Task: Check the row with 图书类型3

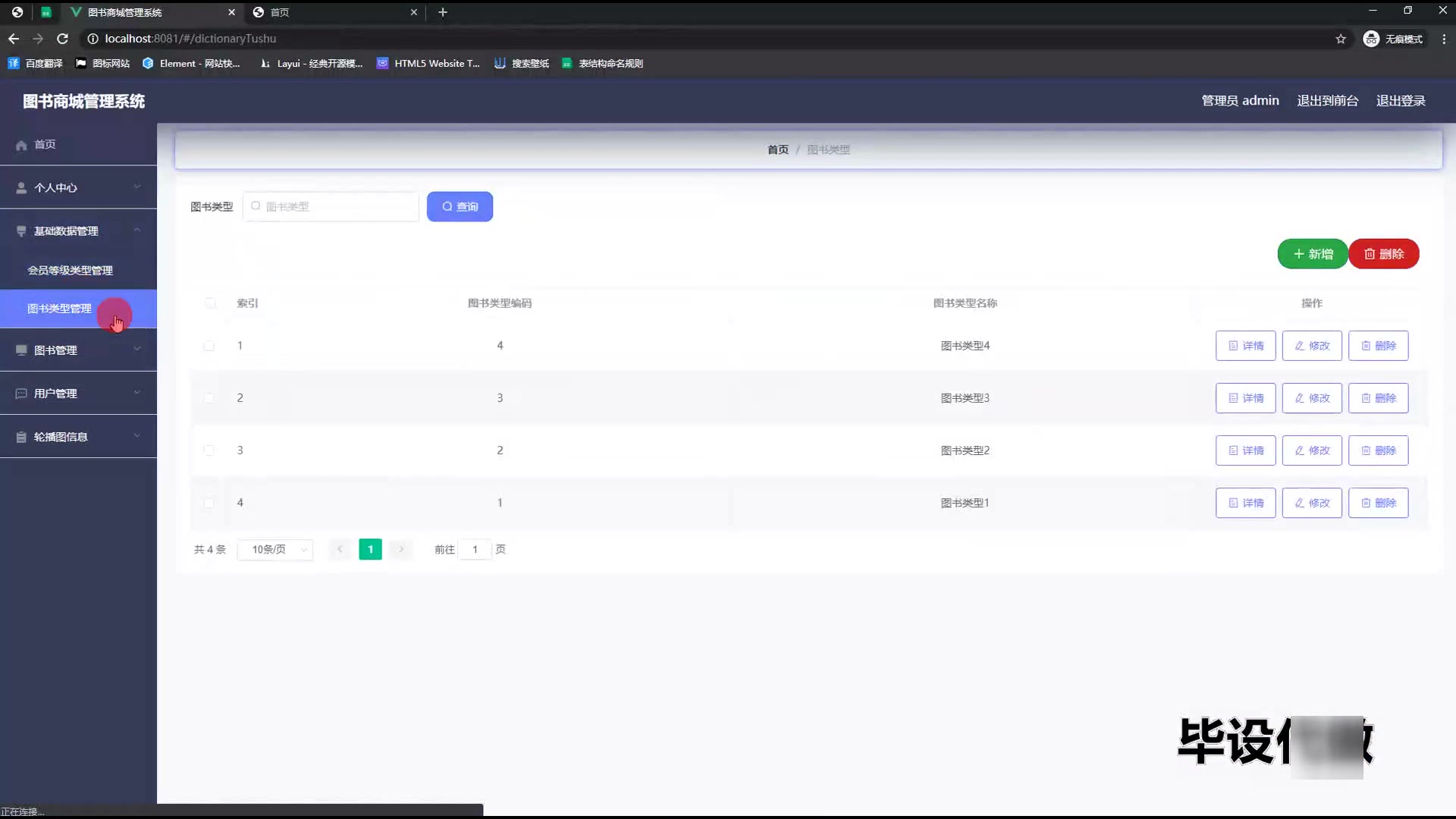Action: (209, 398)
